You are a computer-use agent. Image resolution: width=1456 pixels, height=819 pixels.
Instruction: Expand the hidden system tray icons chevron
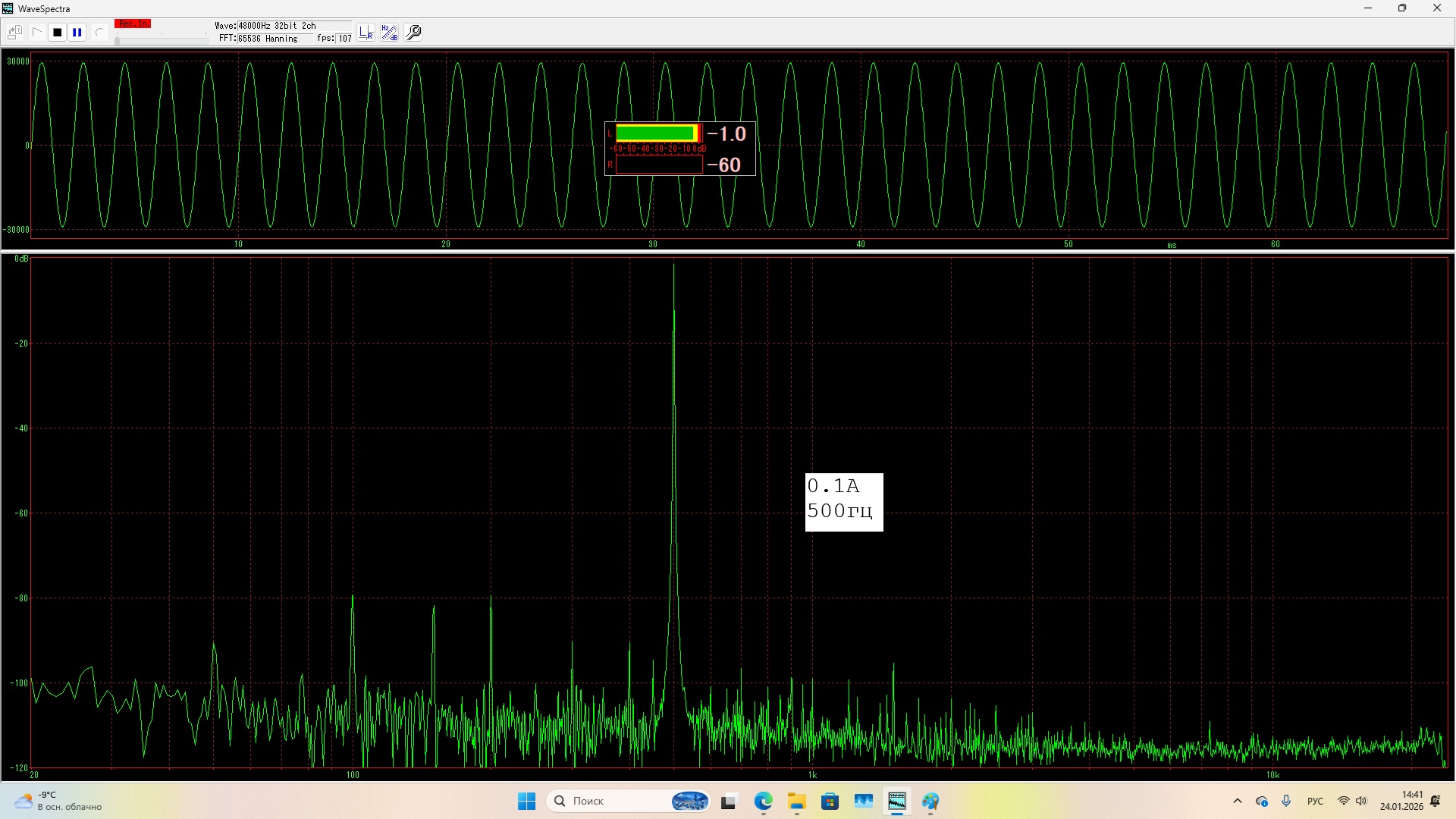[1238, 801]
